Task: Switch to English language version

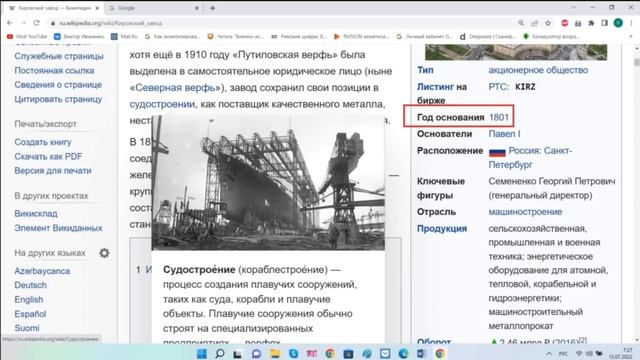Action: (x=29, y=300)
